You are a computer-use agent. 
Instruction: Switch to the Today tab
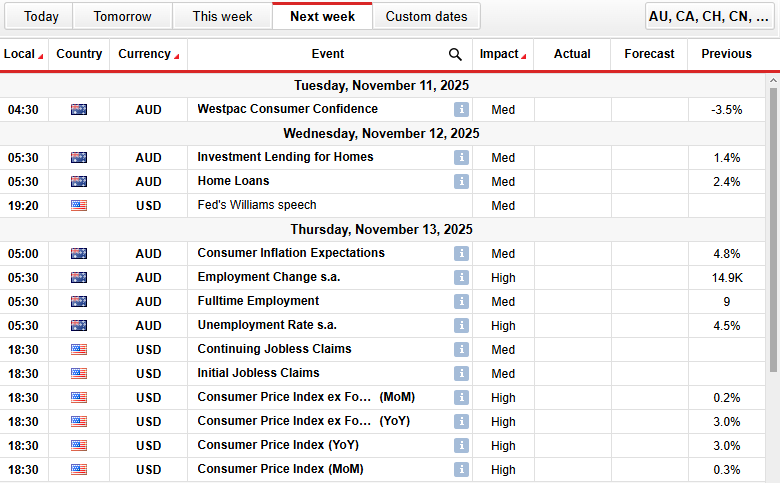[41, 17]
